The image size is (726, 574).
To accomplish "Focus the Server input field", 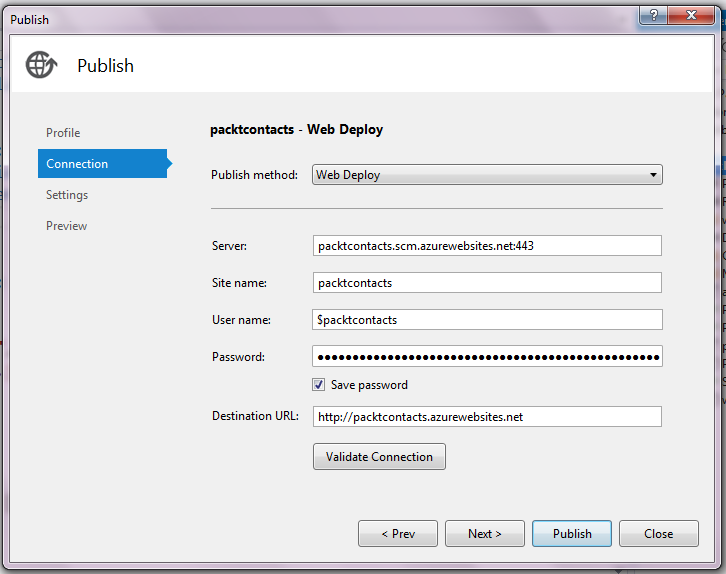I will (x=487, y=245).
